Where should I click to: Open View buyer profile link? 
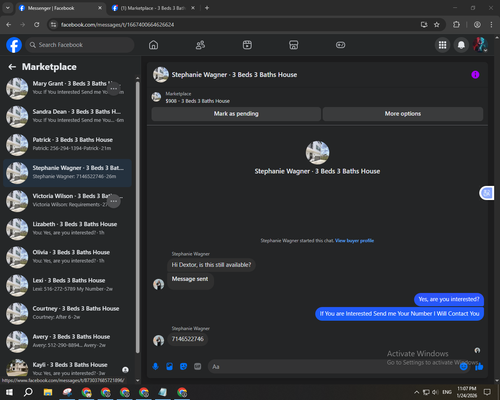tap(354, 241)
